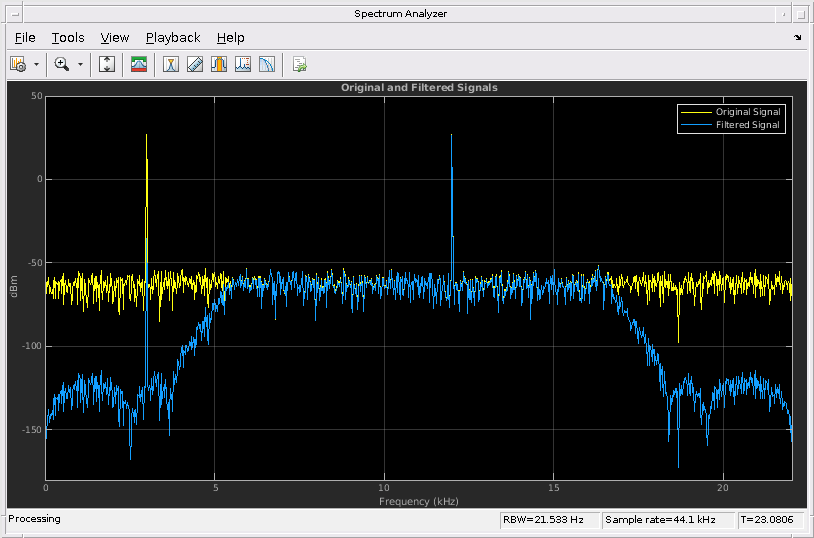Select the Zoom magnifier tool
The height and width of the screenshot is (538, 814).
(x=62, y=64)
